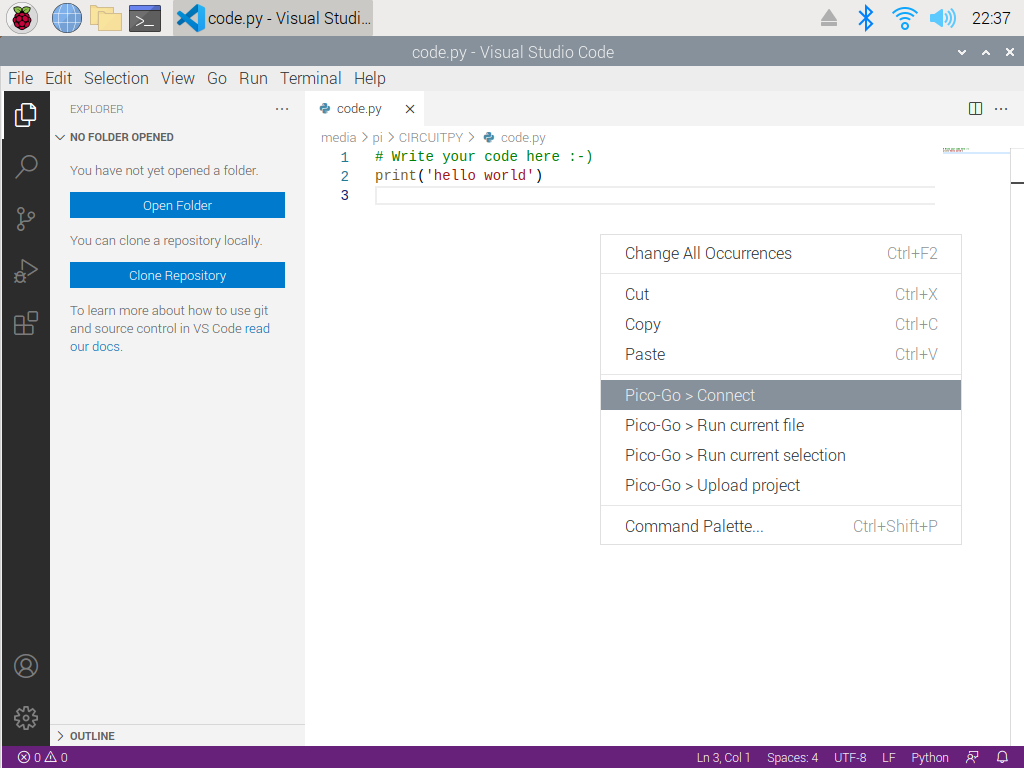1024x768 pixels.
Task: Click the feedback icon in status bar
Action: point(972,758)
